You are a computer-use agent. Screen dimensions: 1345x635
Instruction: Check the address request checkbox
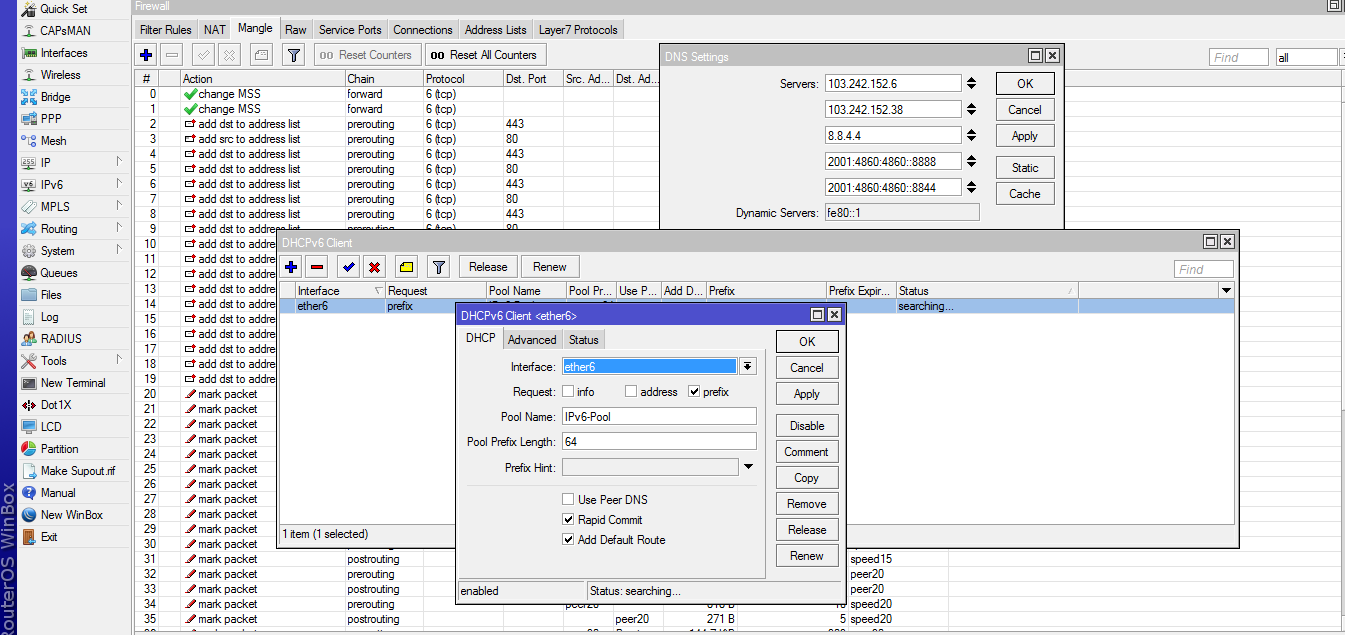click(x=632, y=392)
